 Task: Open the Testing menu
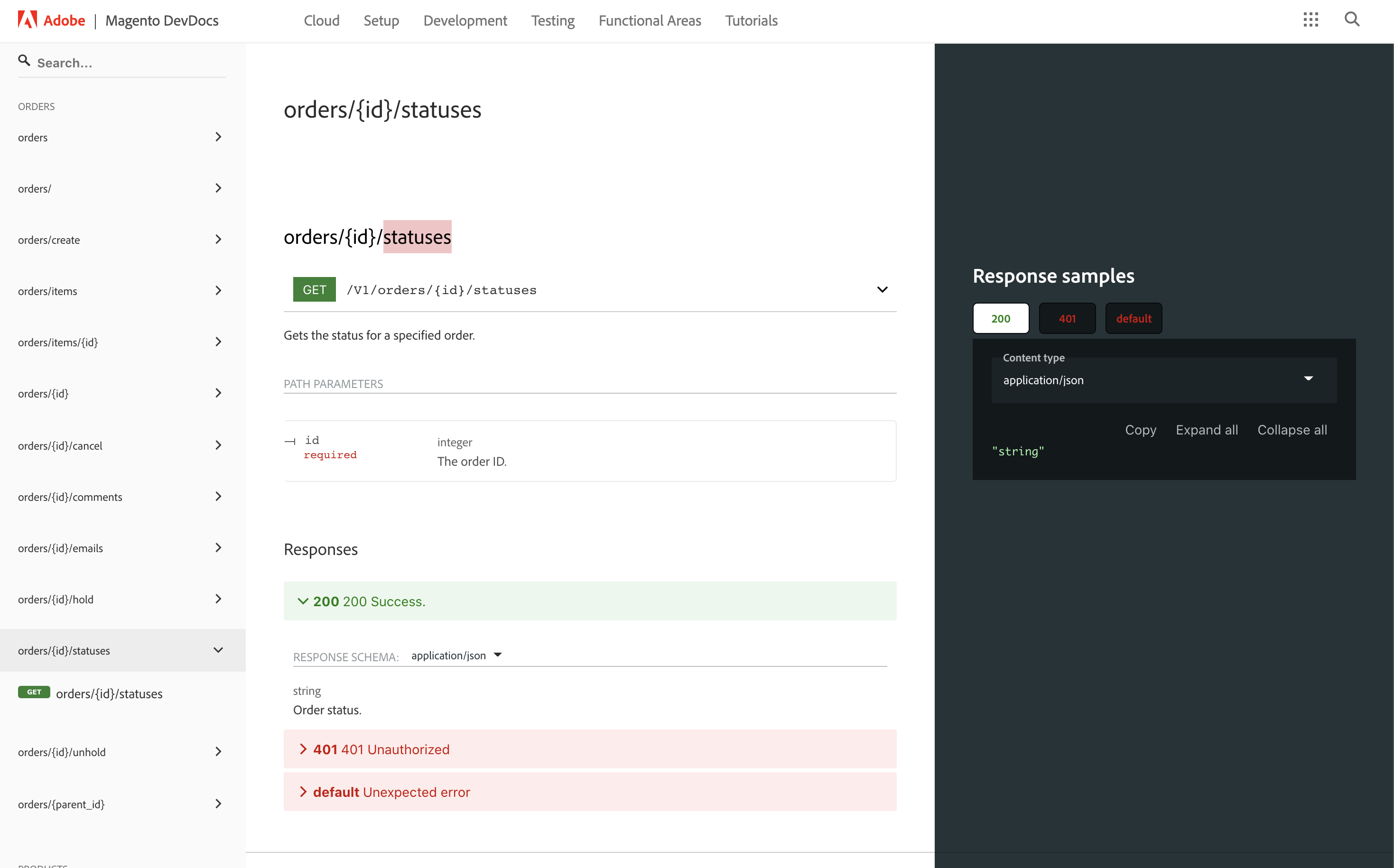[x=552, y=21]
